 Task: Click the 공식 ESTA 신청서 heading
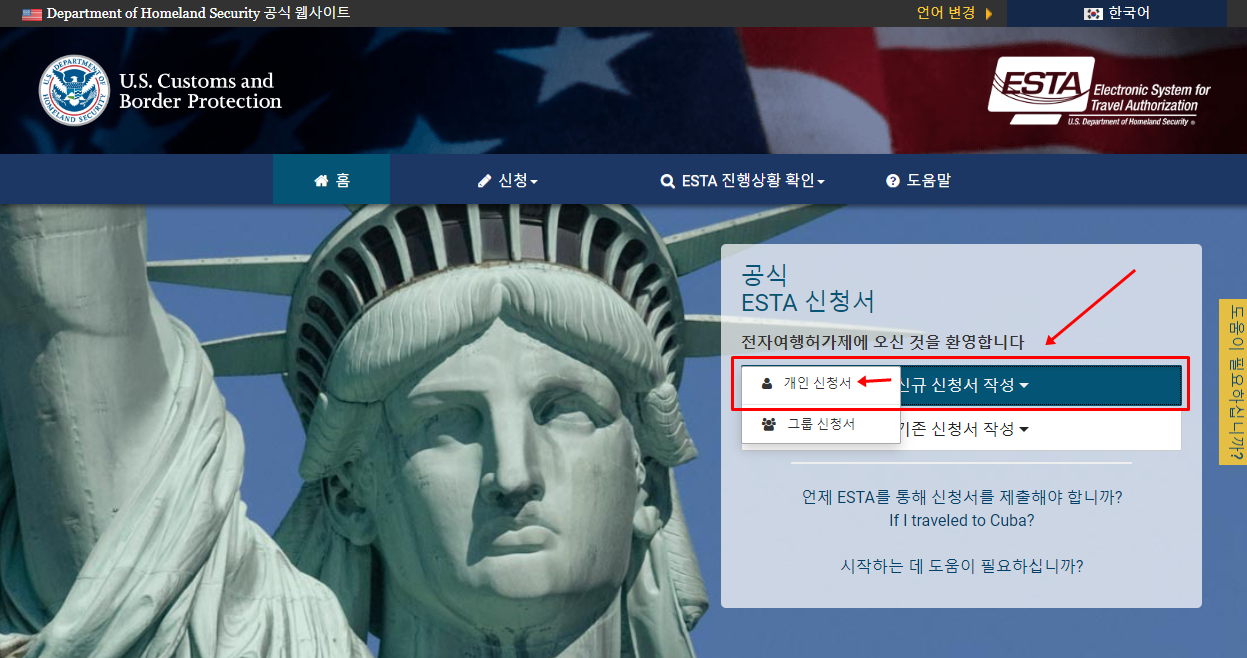click(808, 288)
